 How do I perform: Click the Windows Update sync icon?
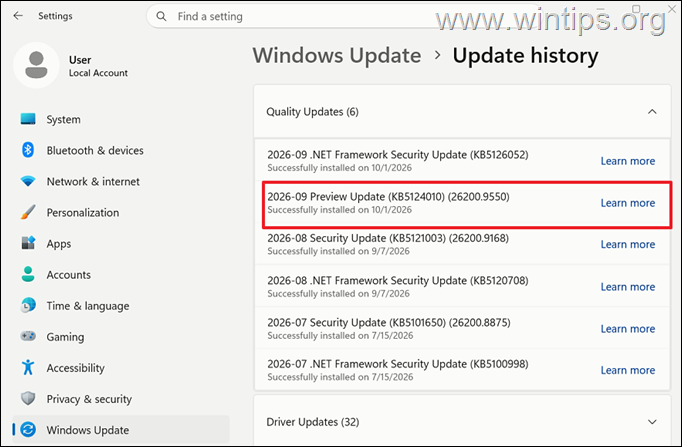(x=28, y=430)
